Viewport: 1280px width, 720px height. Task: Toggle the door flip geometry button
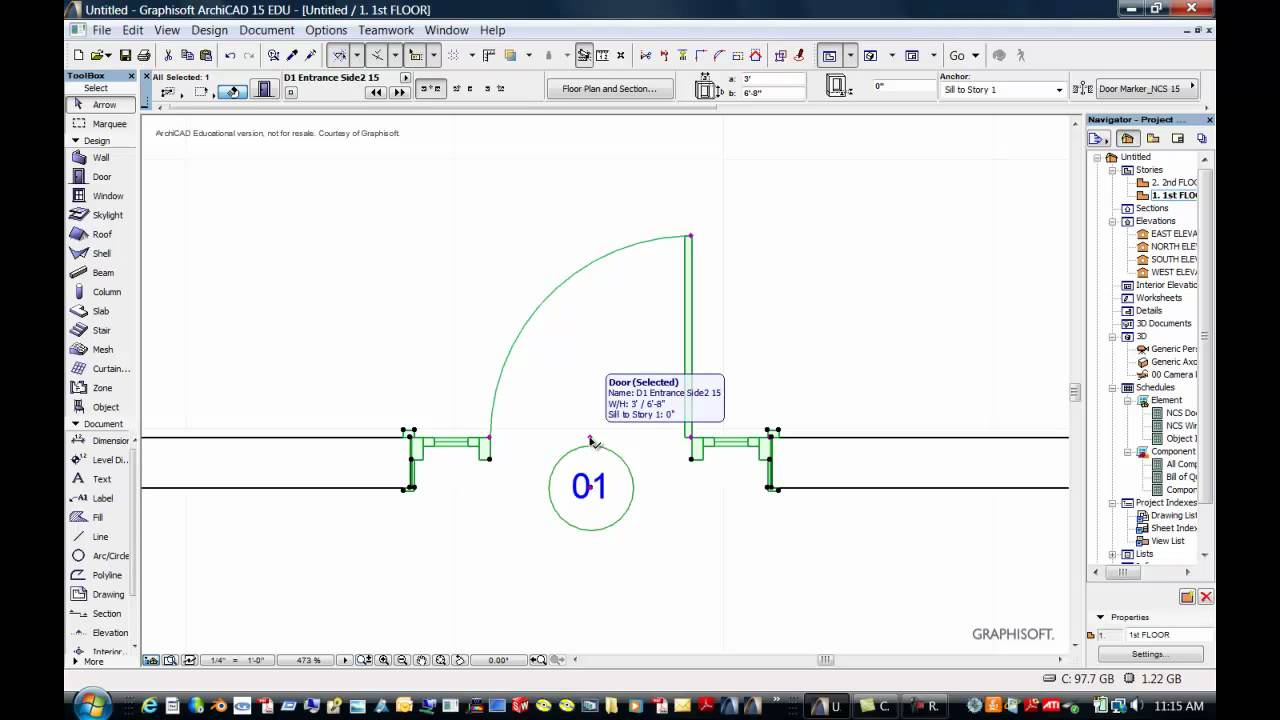pyautogui.click(x=430, y=89)
